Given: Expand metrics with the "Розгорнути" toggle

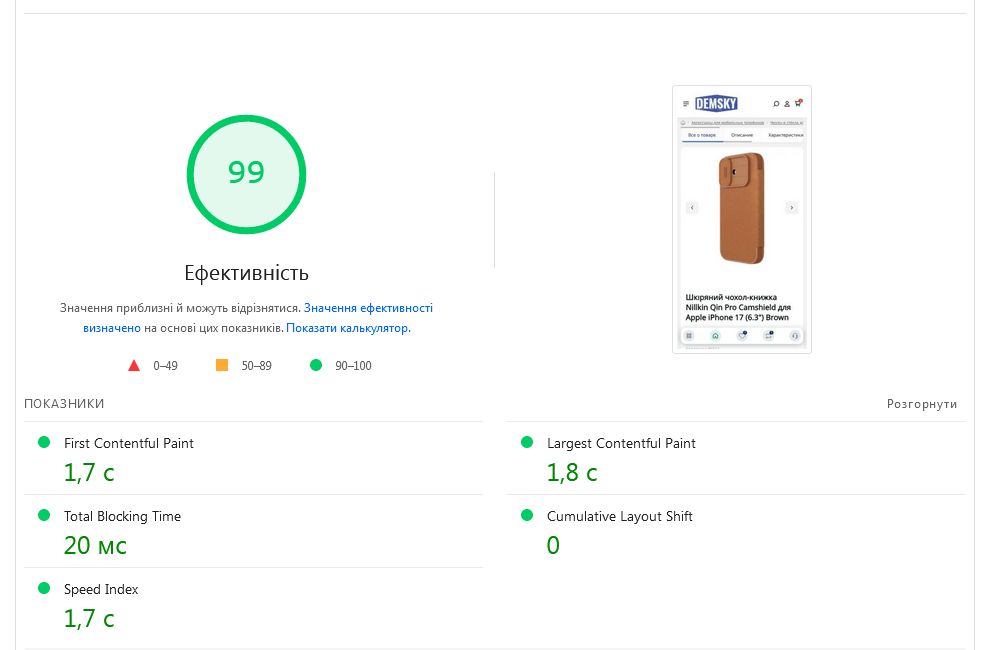Looking at the screenshot, I should pyautogui.click(x=921, y=404).
